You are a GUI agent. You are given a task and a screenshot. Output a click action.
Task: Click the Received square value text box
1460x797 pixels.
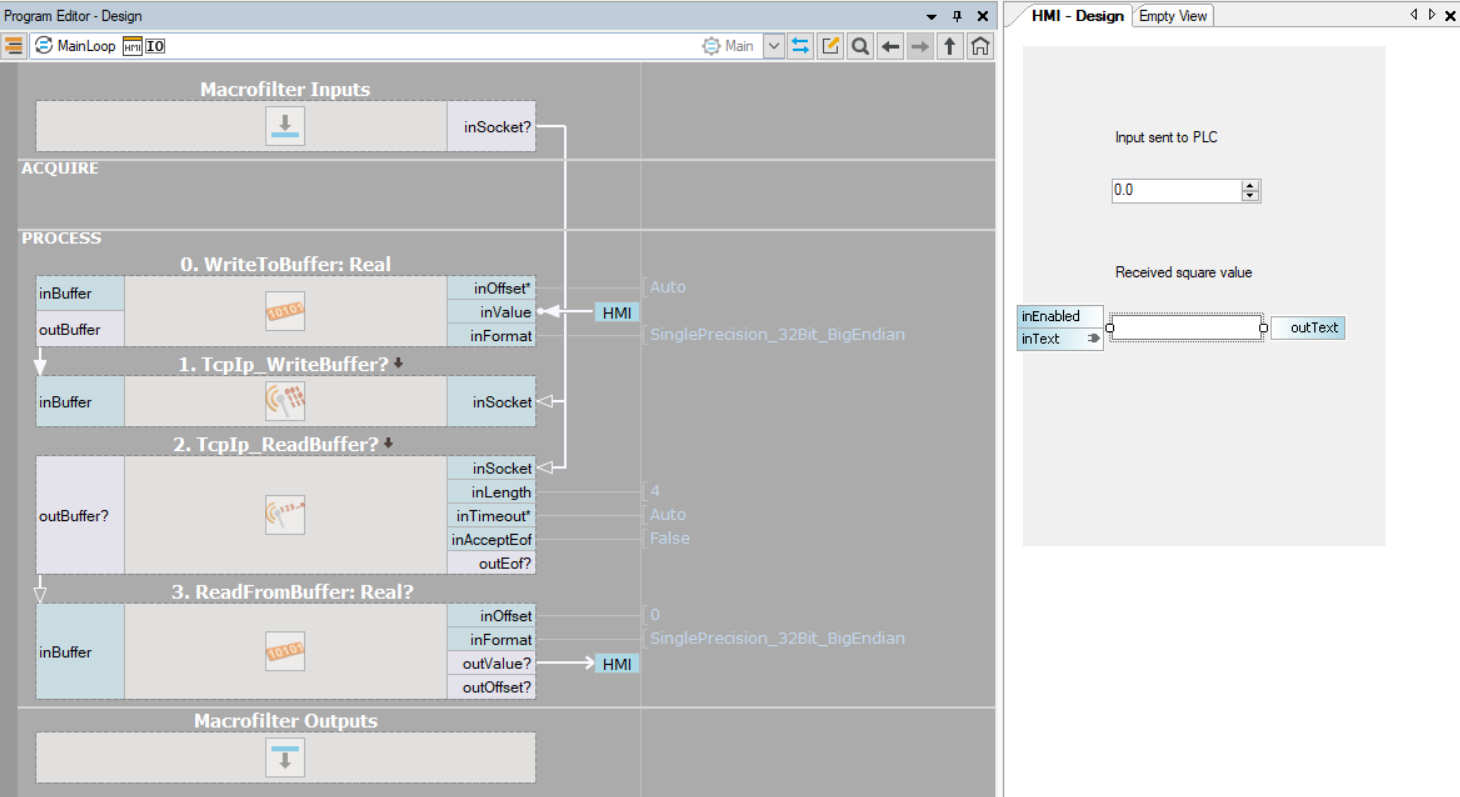click(x=1185, y=328)
